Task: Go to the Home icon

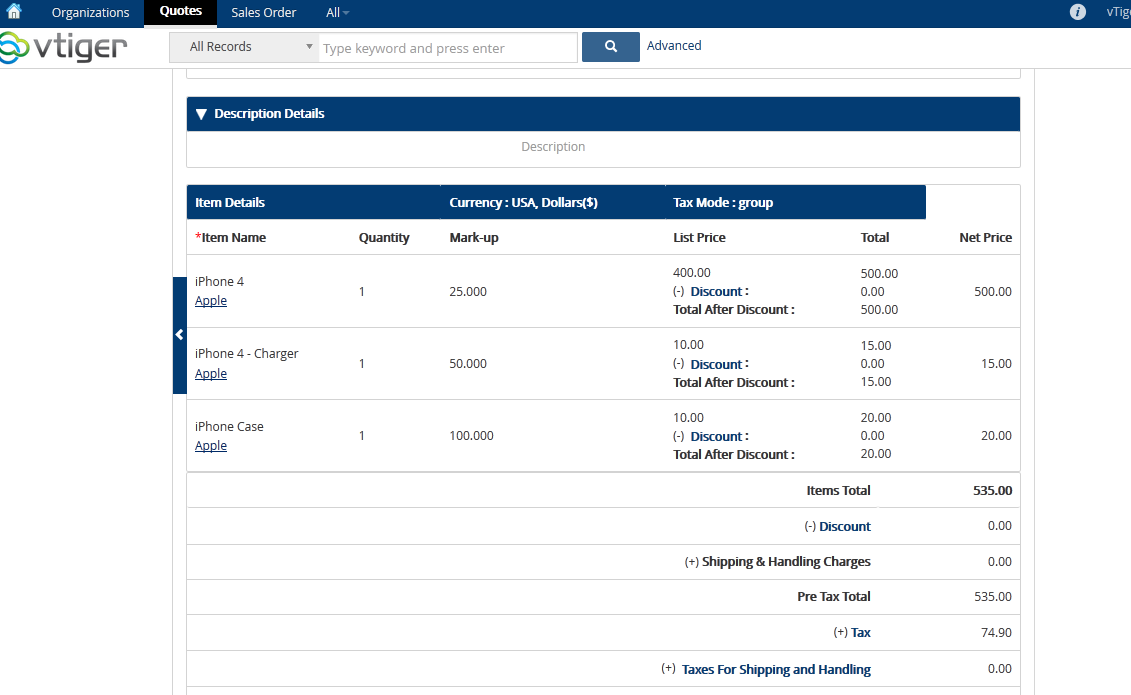Action: tap(14, 12)
